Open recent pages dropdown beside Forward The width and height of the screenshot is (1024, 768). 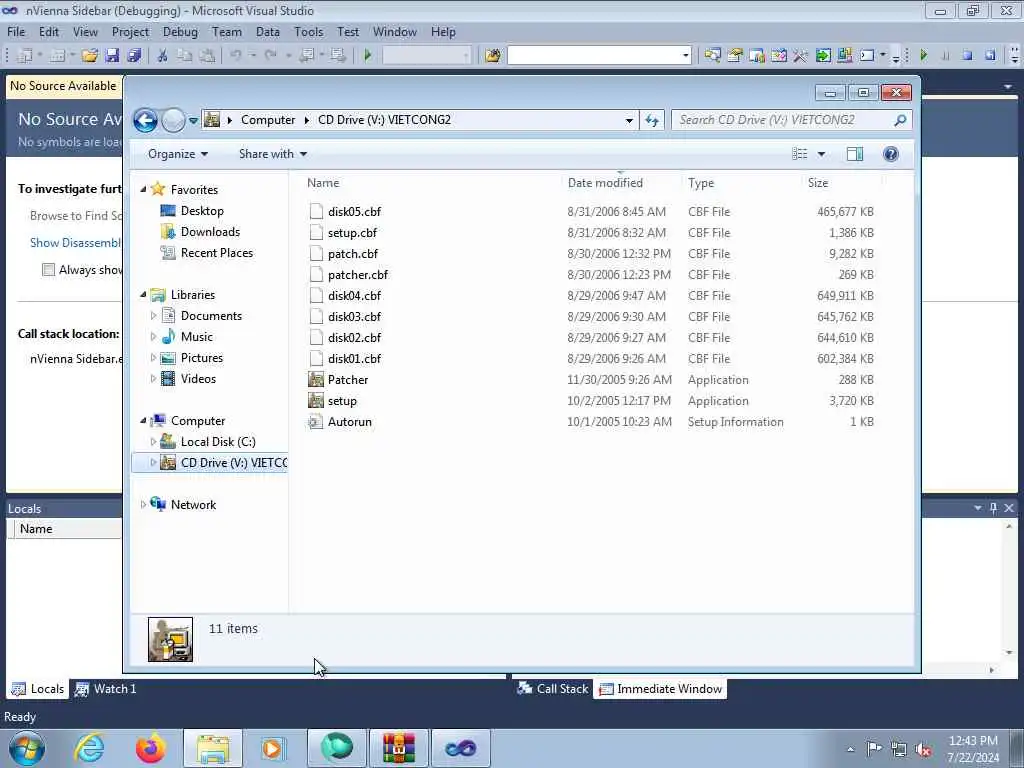(x=193, y=120)
